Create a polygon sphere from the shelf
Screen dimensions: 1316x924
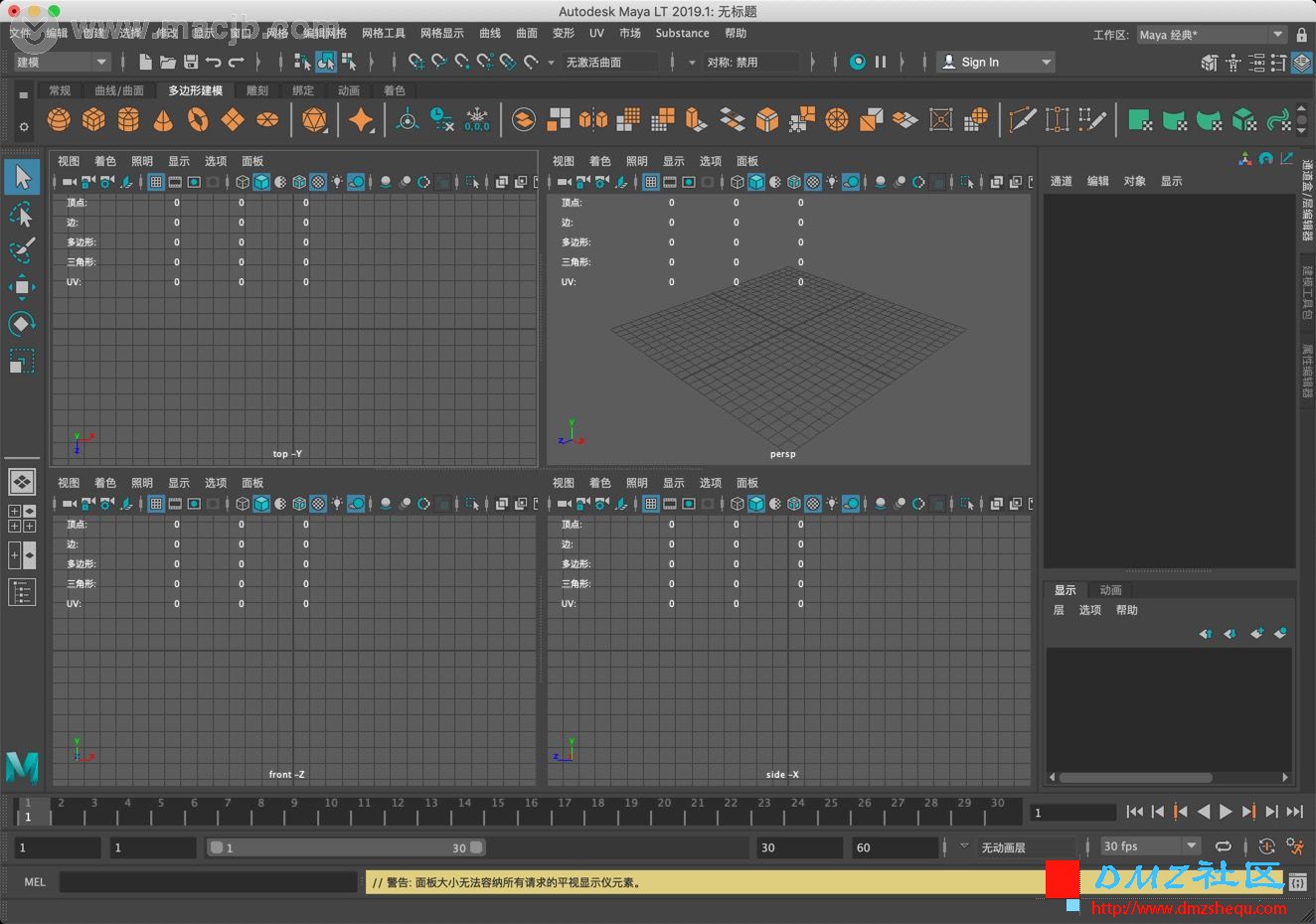[x=60, y=120]
